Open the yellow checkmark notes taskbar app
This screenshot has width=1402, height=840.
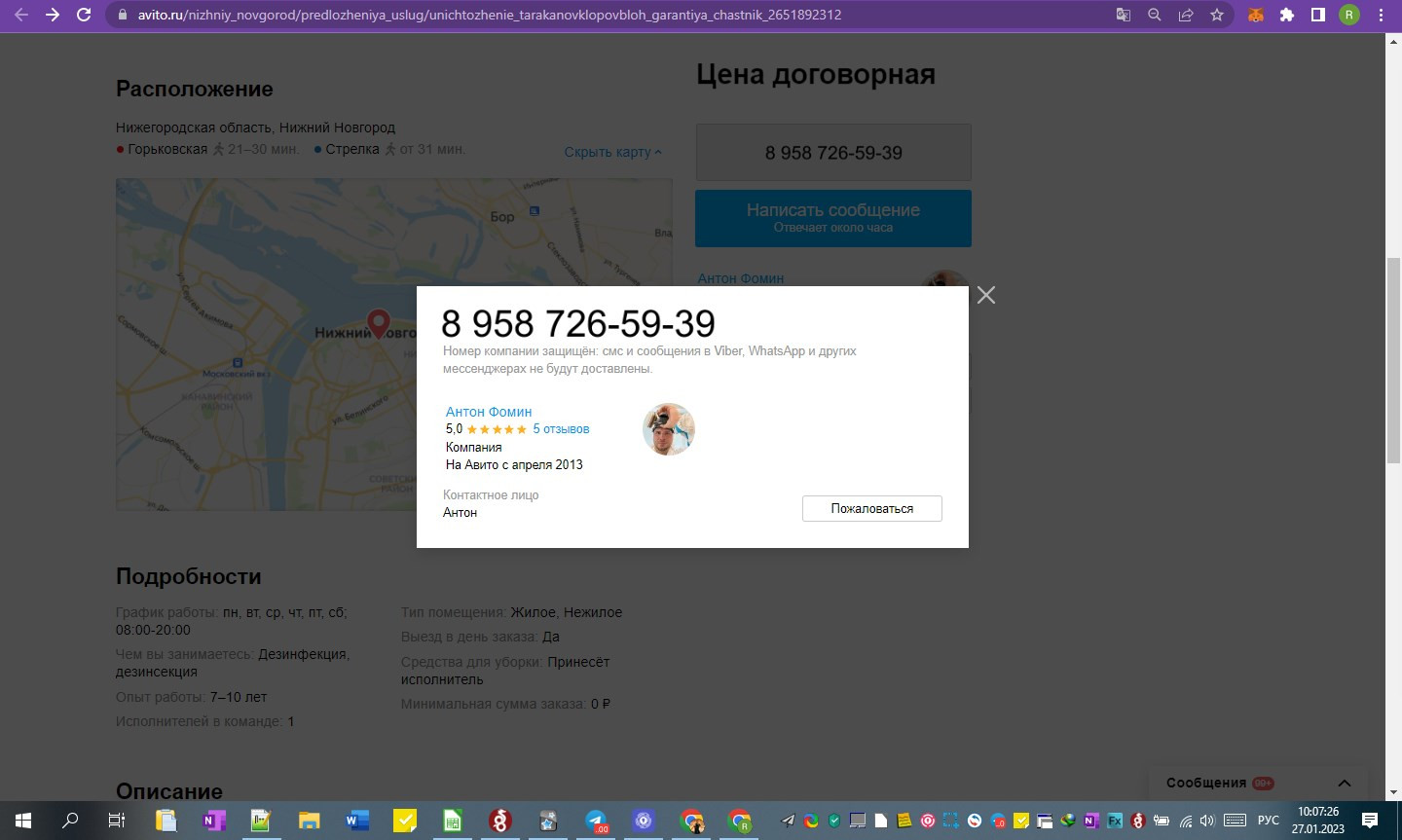pyautogui.click(x=404, y=821)
